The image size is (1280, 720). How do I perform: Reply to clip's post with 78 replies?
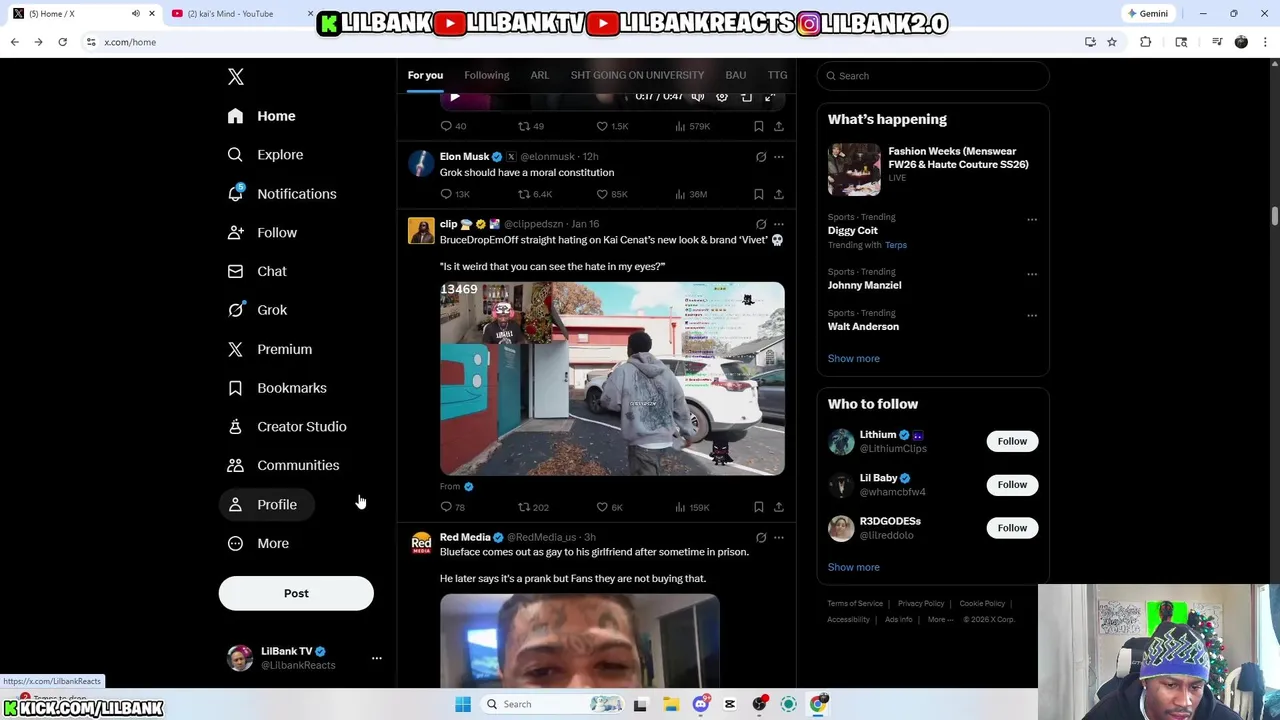pyautogui.click(x=453, y=507)
